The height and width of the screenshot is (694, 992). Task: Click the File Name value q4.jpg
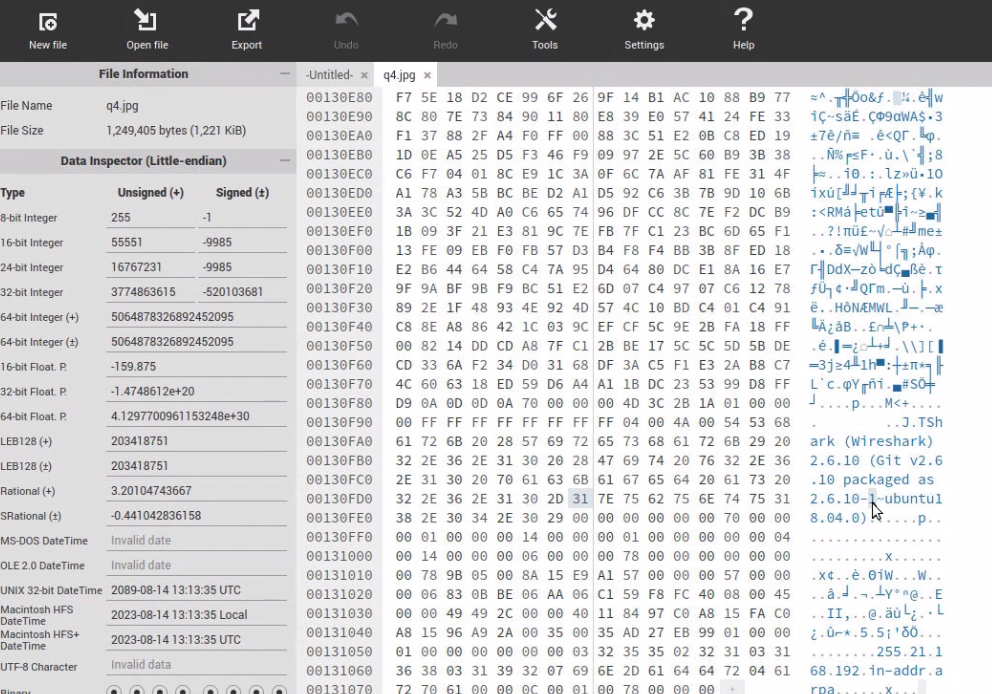pyautogui.click(x=122, y=106)
